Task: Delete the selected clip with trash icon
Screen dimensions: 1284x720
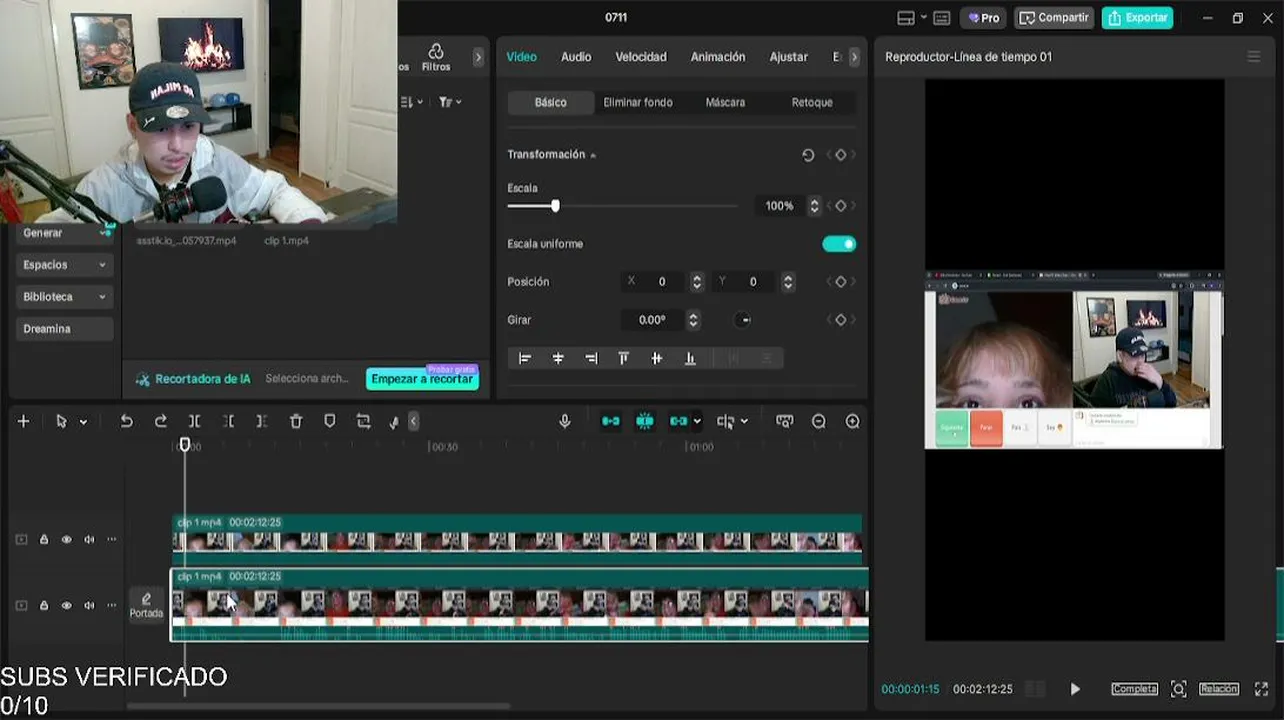Action: [x=295, y=421]
